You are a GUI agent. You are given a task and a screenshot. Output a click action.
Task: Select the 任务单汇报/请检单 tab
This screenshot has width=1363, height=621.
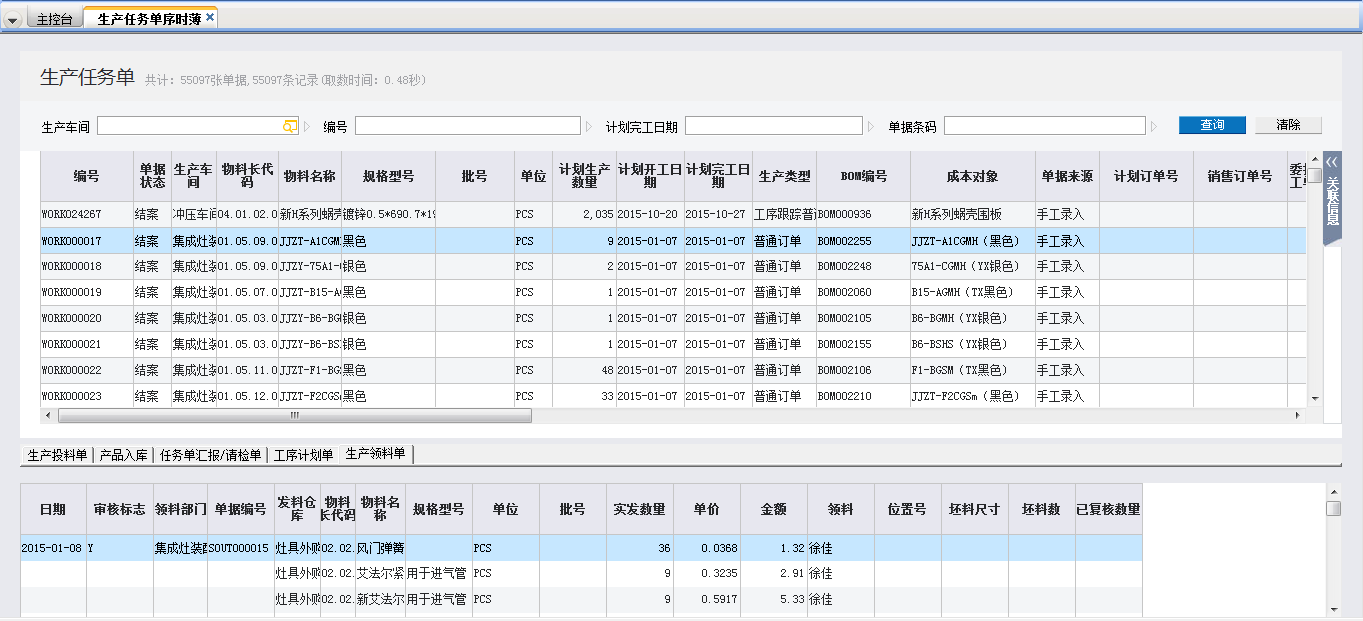pyautogui.click(x=210, y=455)
